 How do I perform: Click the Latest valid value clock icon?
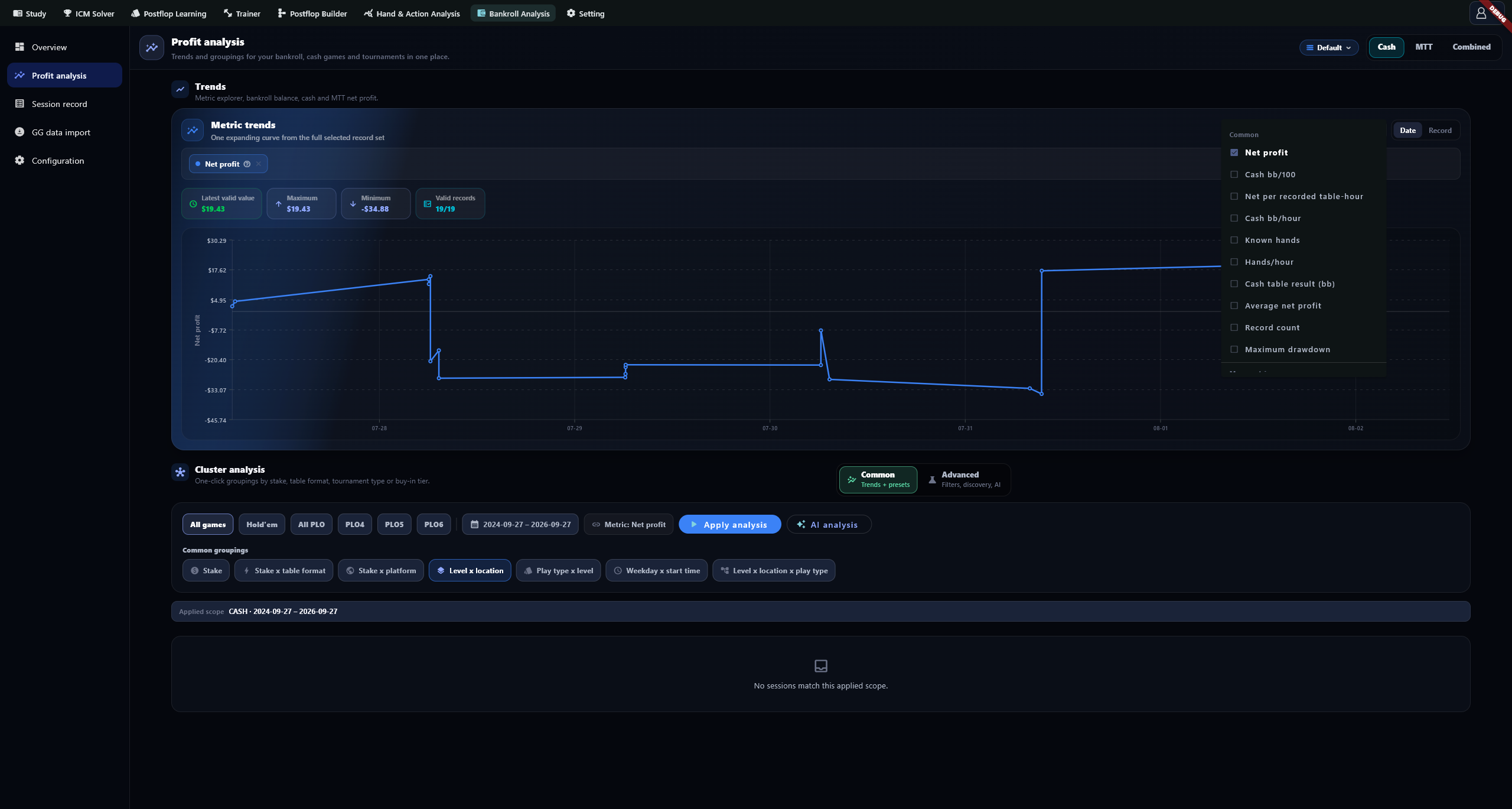point(193,204)
